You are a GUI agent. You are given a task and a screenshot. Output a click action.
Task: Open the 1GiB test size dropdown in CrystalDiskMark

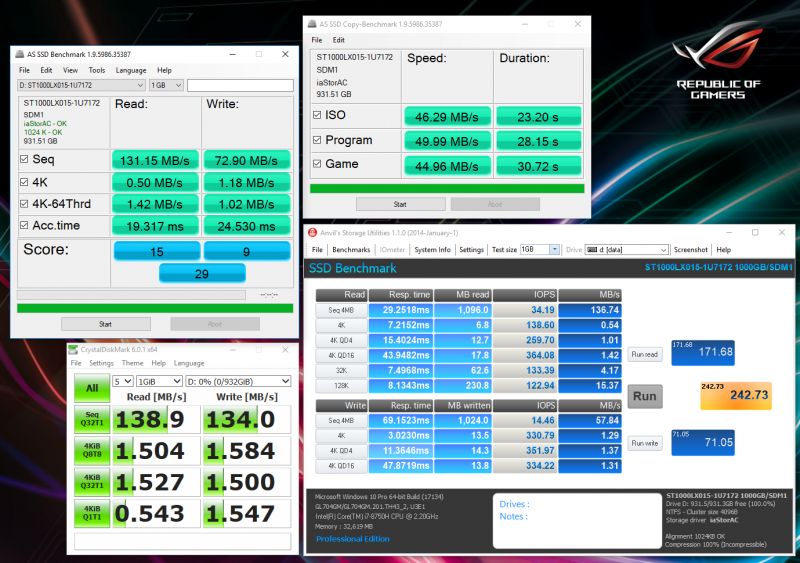coord(159,381)
